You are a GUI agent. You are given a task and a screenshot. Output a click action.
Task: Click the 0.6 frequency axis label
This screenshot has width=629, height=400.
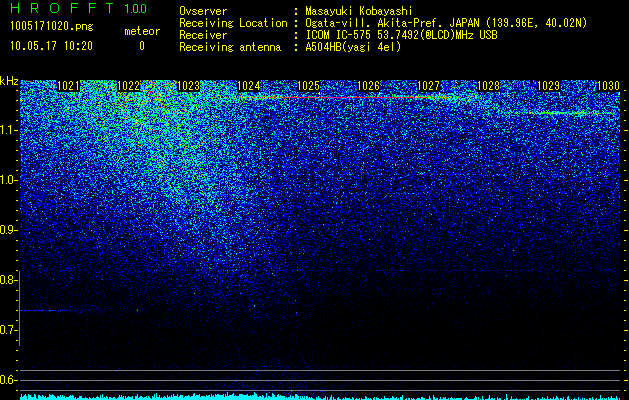[8, 380]
